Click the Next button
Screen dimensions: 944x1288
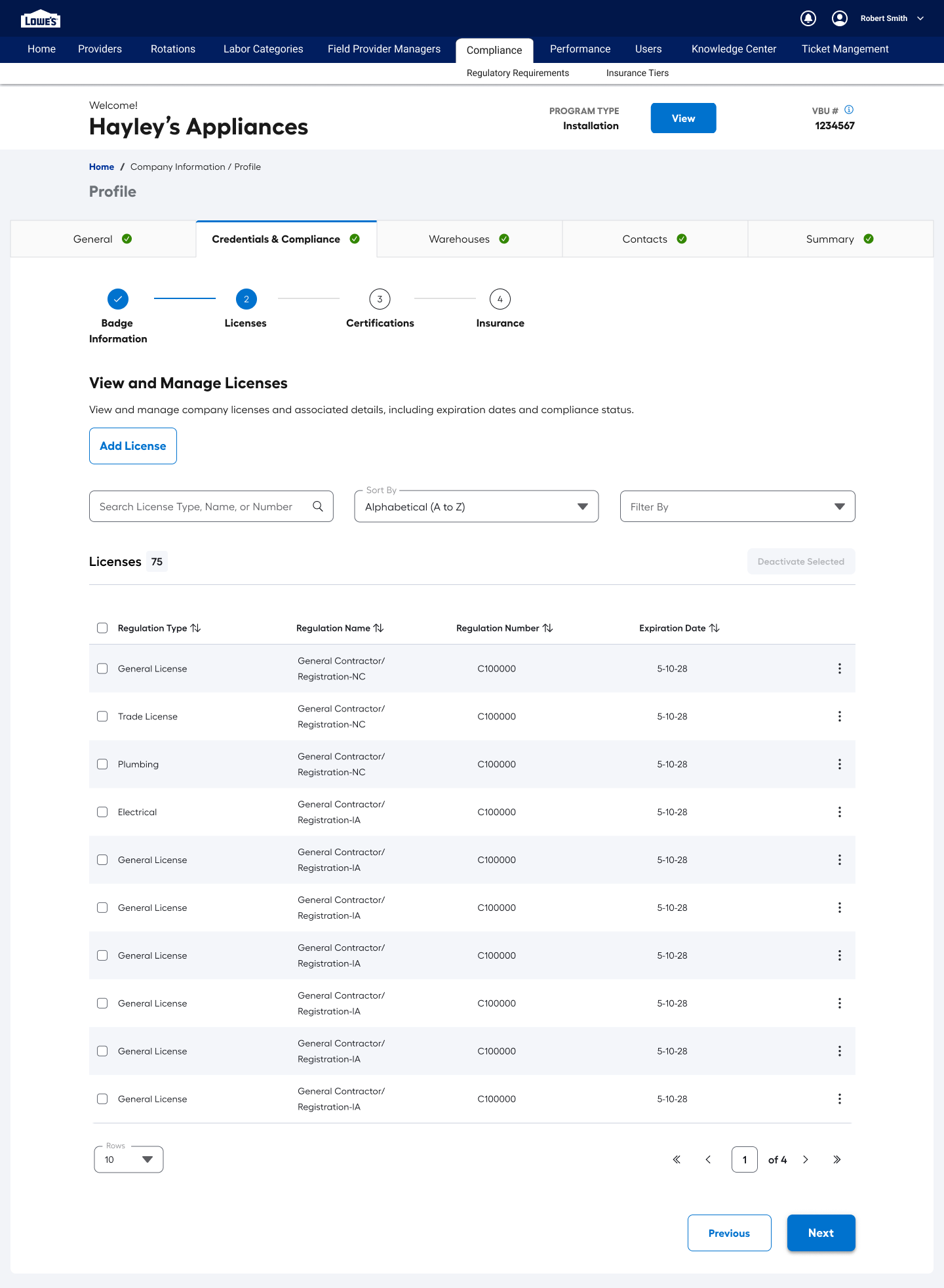pos(821,1233)
